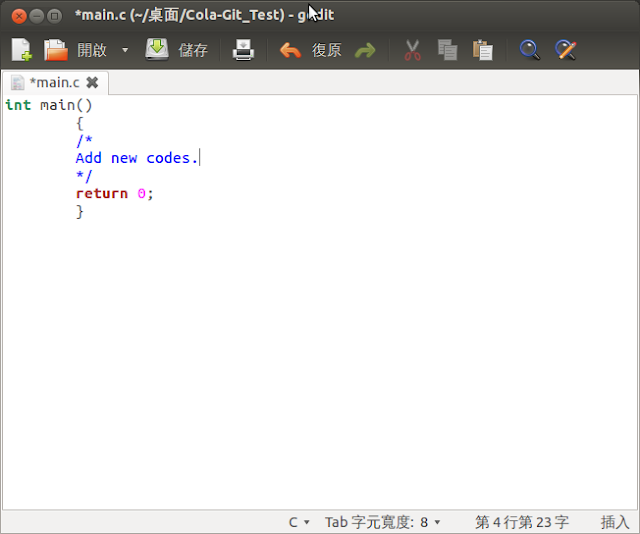Open find and replace icon
640x534 pixels.
[x=566, y=50]
